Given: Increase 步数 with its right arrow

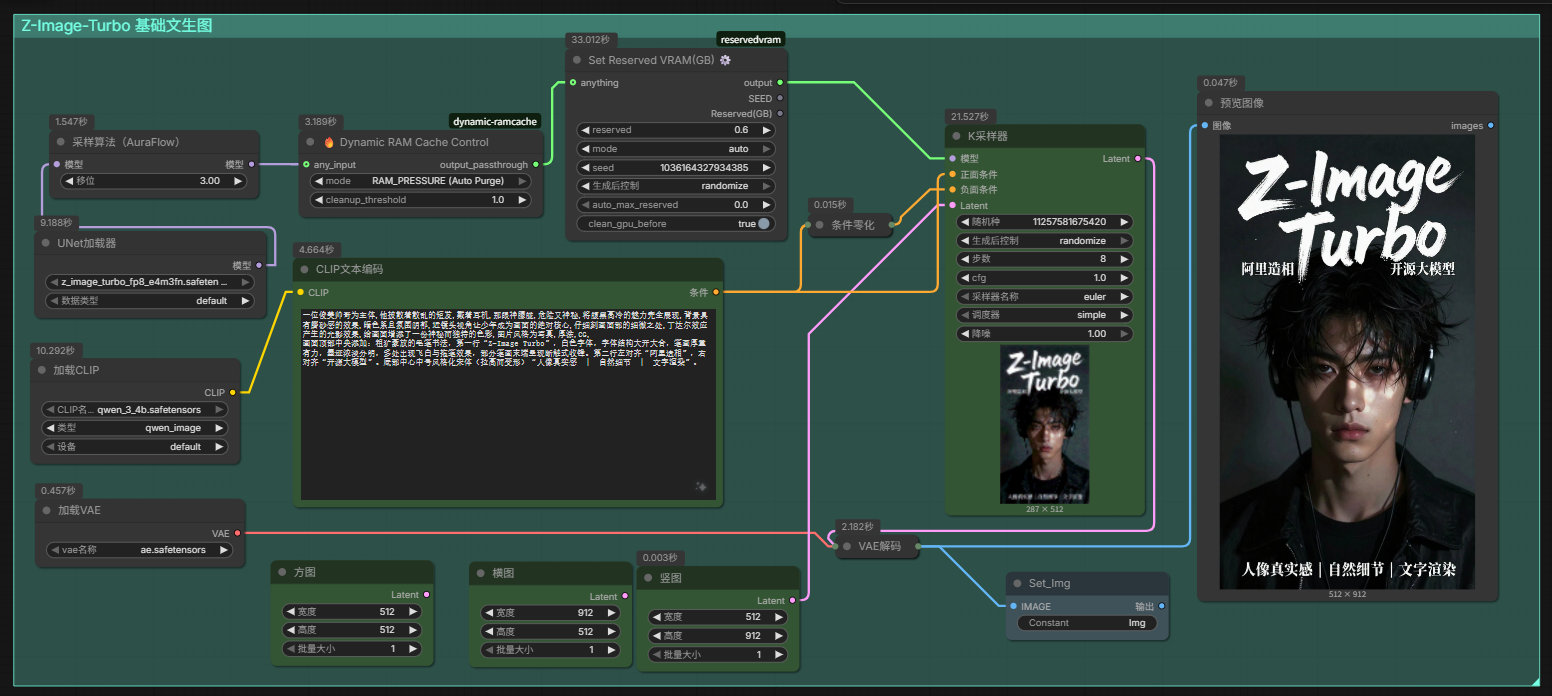Looking at the screenshot, I should click(x=1123, y=259).
